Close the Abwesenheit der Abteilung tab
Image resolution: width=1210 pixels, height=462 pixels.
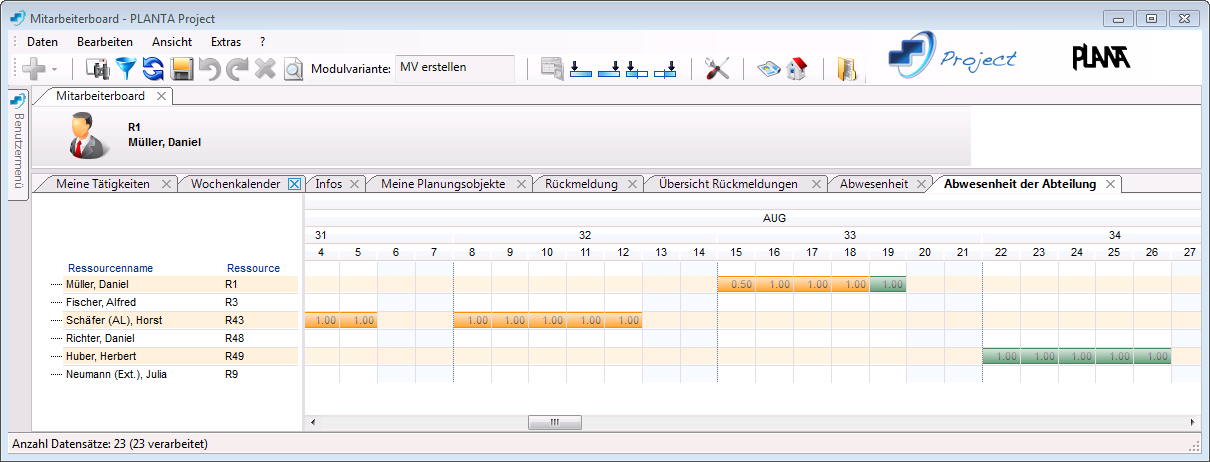pyautogui.click(x=1110, y=184)
